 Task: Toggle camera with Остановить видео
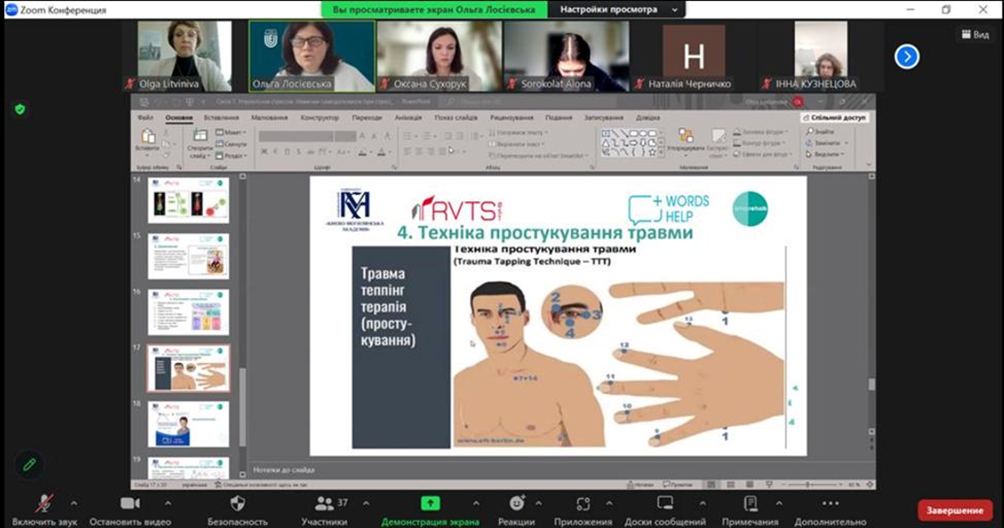[x=129, y=504]
